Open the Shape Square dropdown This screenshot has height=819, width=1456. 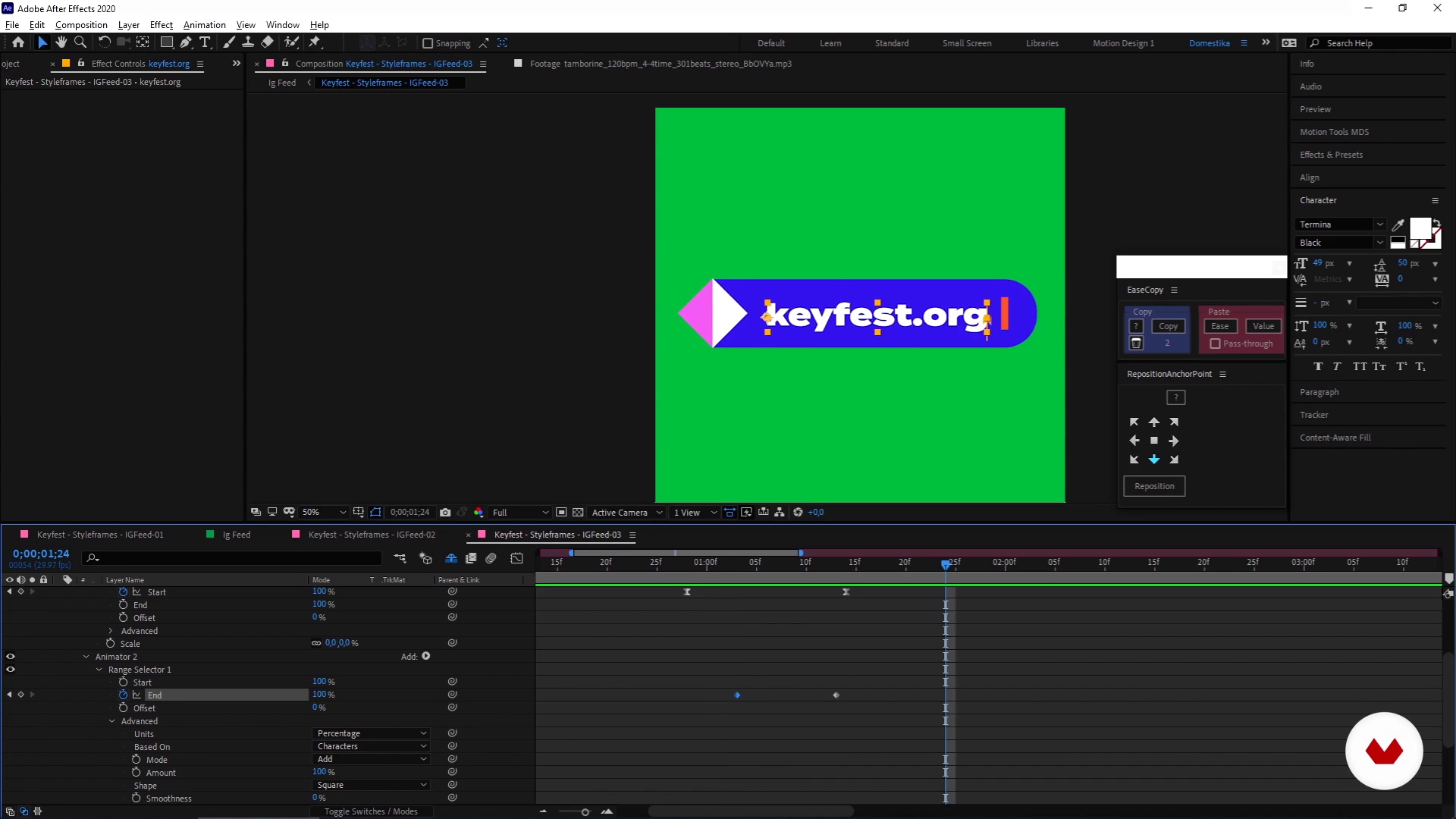371,785
